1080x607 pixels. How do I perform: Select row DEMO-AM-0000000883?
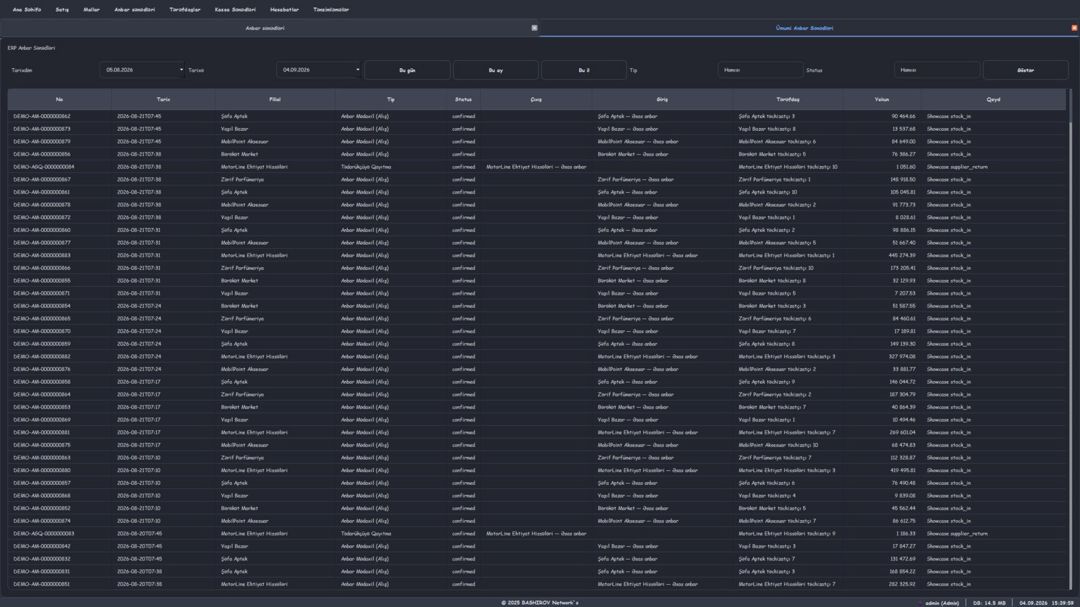(x=537, y=255)
